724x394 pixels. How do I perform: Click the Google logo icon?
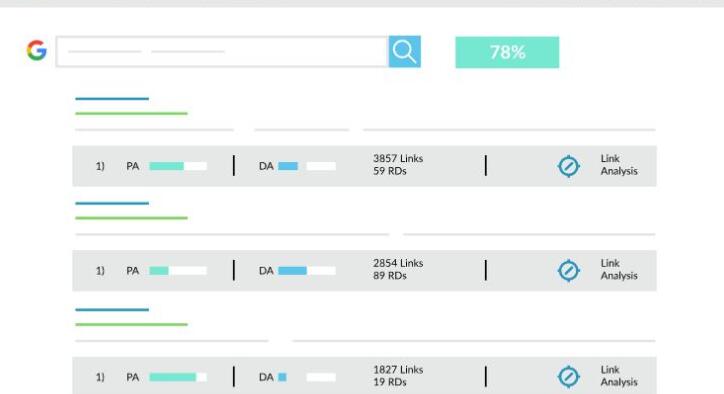(36, 50)
